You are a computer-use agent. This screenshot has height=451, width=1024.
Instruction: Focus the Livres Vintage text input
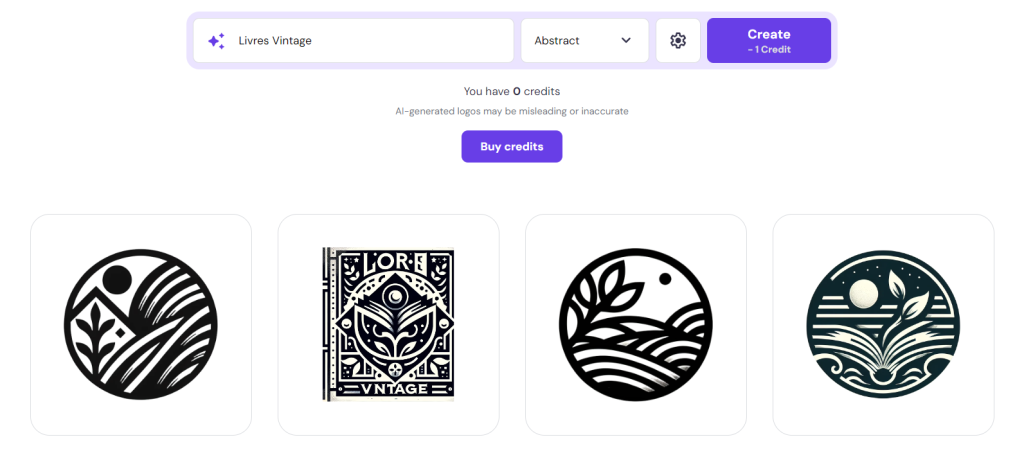coord(370,41)
